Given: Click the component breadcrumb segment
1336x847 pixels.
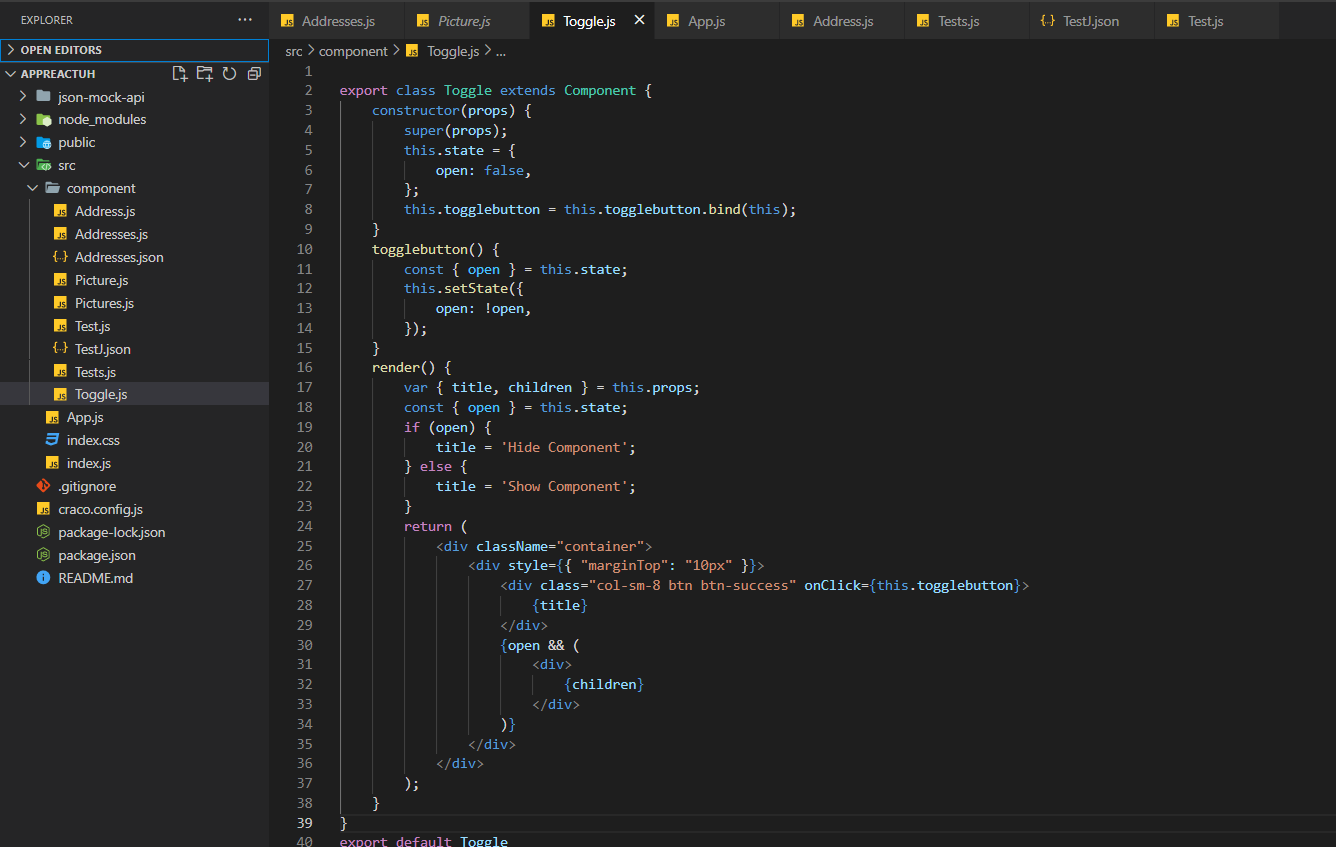Looking at the screenshot, I should [353, 51].
